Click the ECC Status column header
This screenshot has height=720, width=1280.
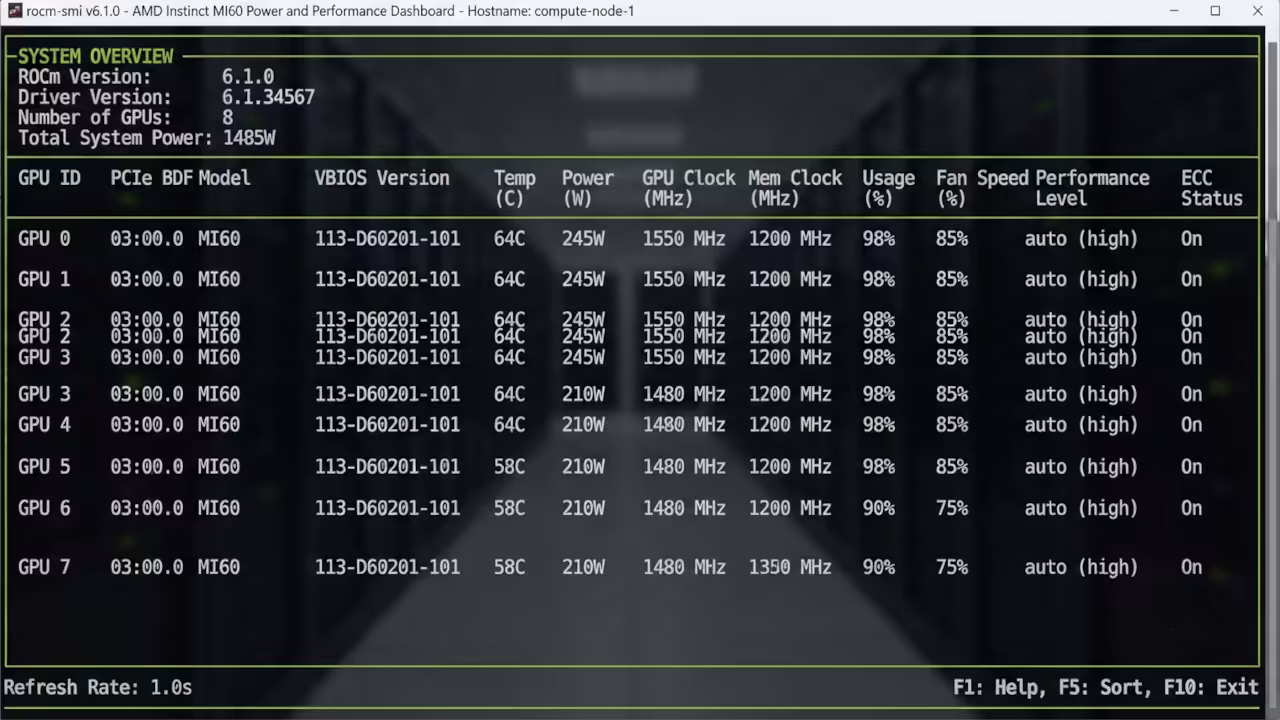click(1212, 188)
